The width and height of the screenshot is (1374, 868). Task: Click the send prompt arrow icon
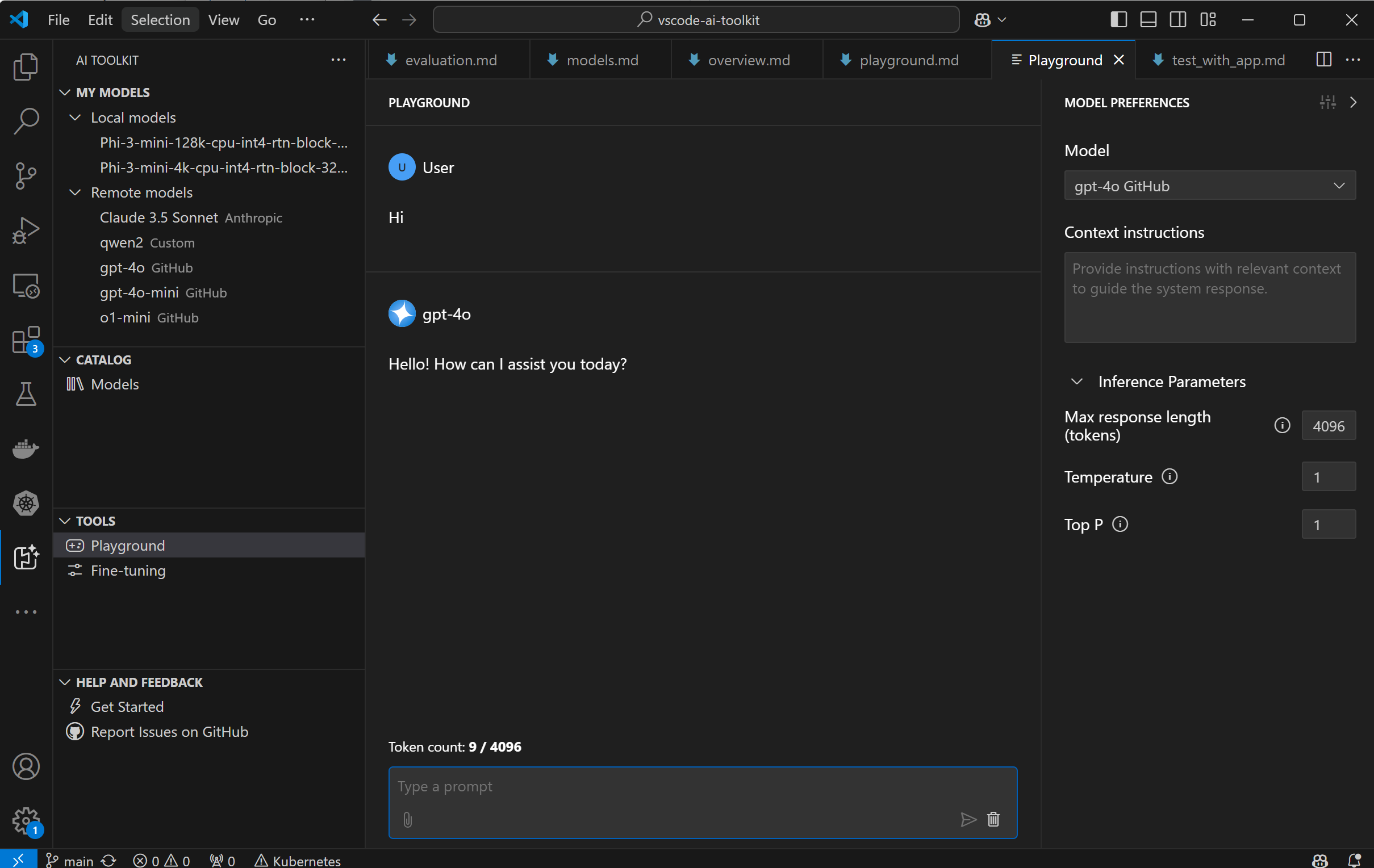click(968, 820)
